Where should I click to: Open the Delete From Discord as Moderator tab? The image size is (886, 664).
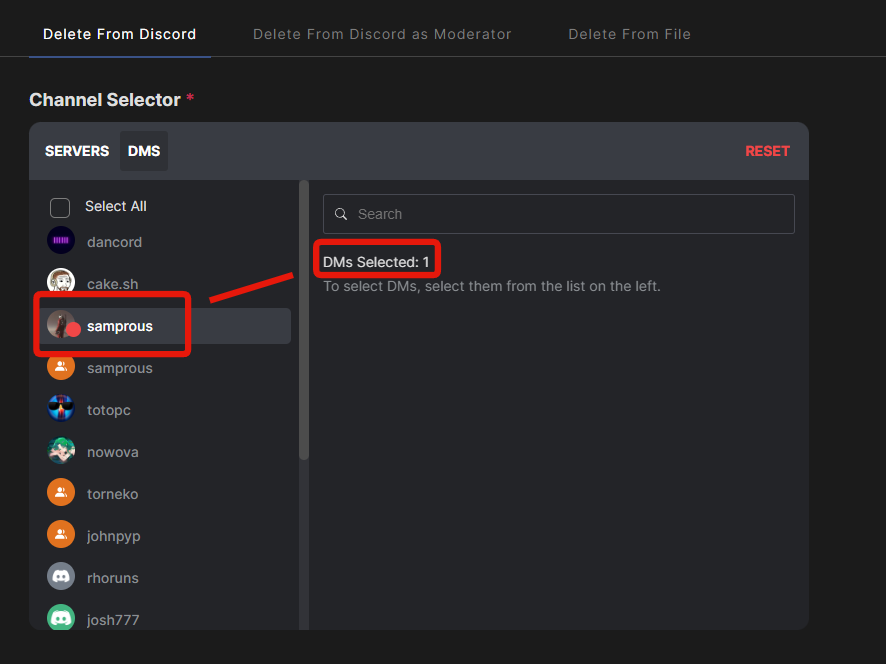pyautogui.click(x=382, y=34)
